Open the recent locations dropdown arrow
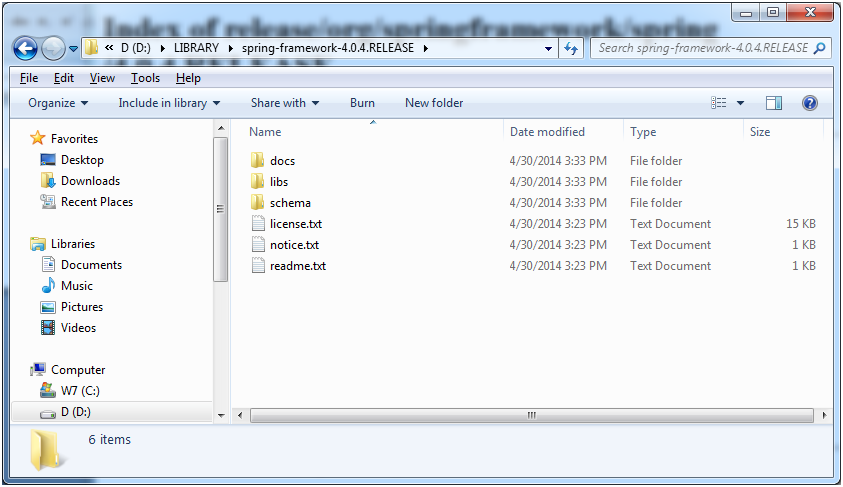Screen dimensions: 843x487 click(73, 49)
